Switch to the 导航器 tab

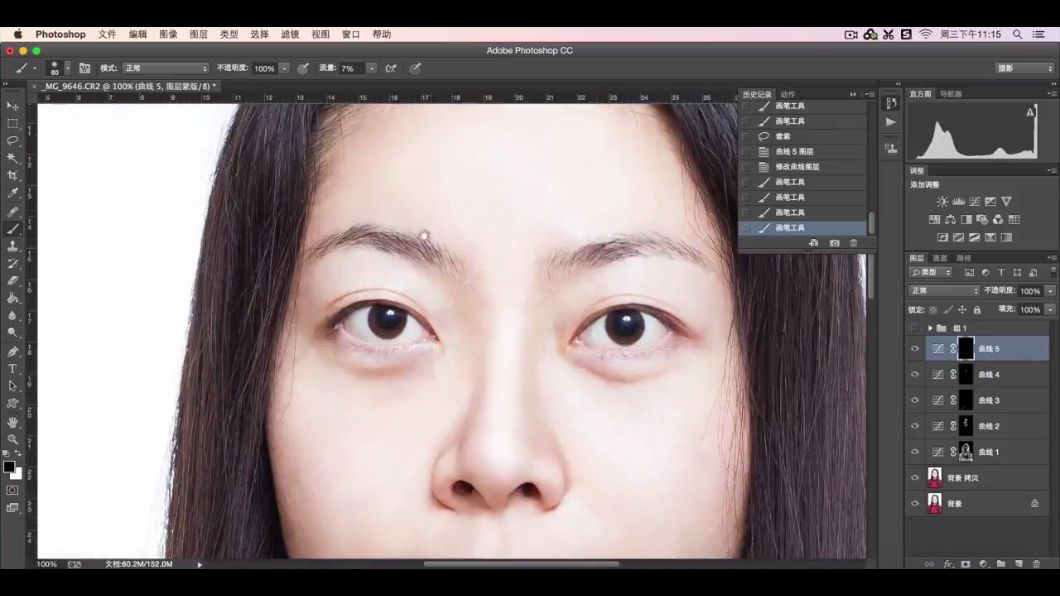pyautogui.click(x=951, y=94)
